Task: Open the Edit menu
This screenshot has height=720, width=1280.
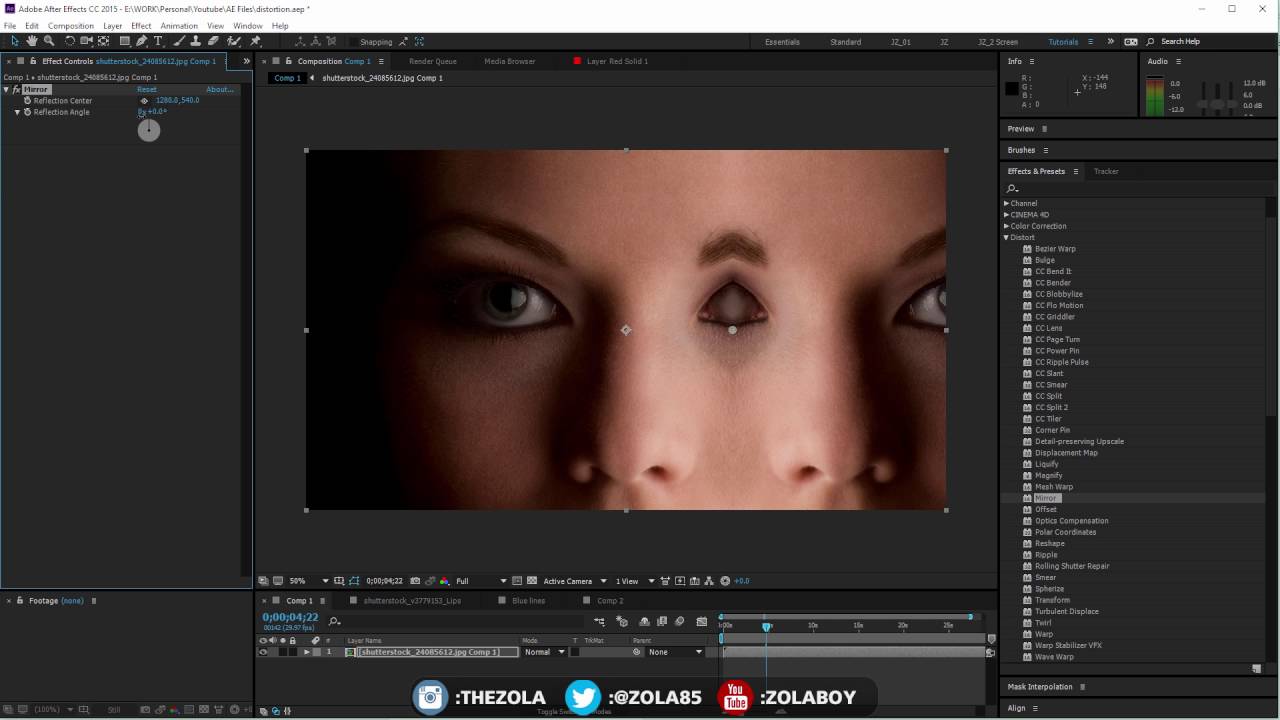Action: click(x=32, y=26)
